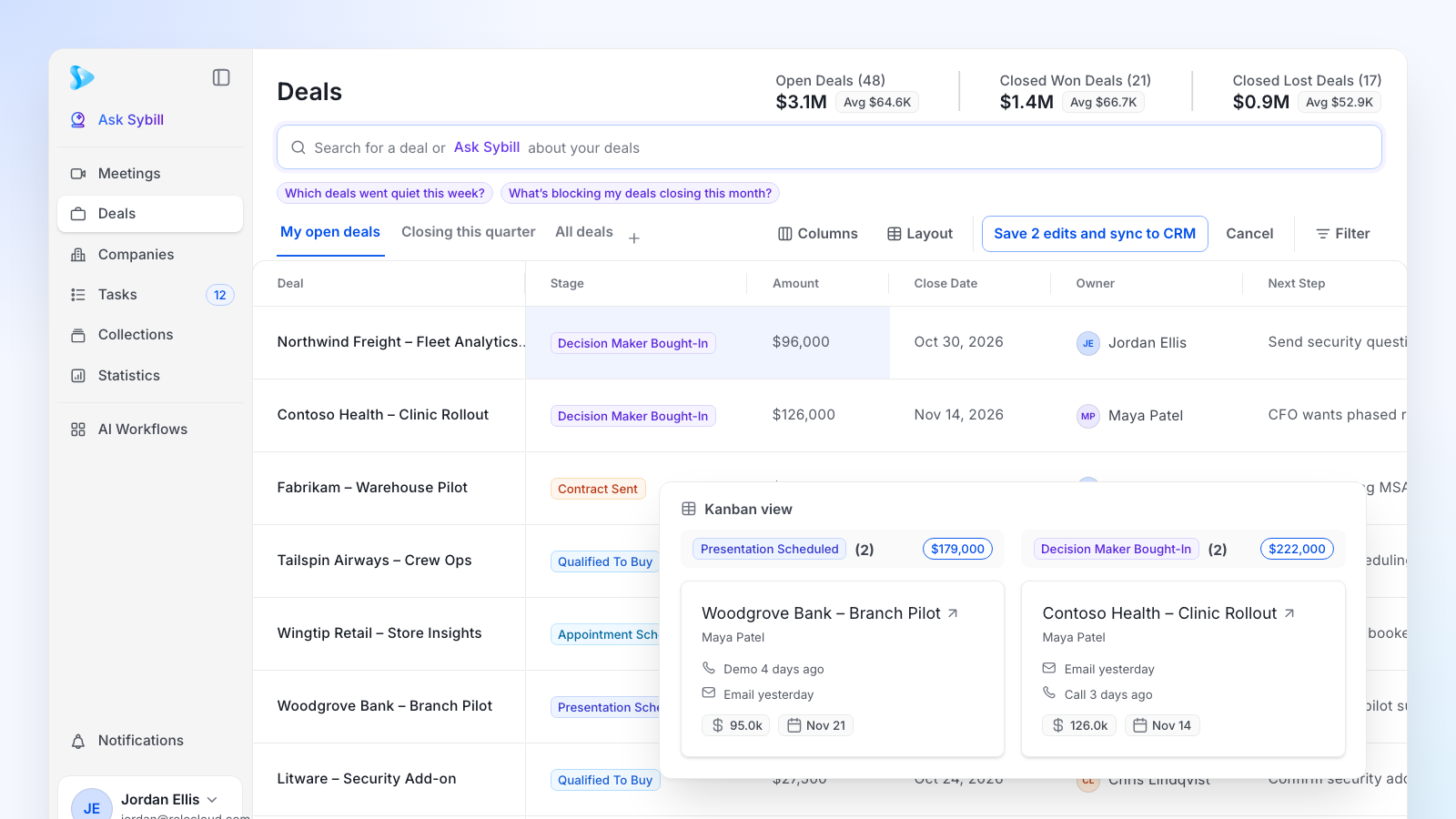Click Ask Sybill link in search bar
The image size is (1456, 819).
click(x=487, y=147)
